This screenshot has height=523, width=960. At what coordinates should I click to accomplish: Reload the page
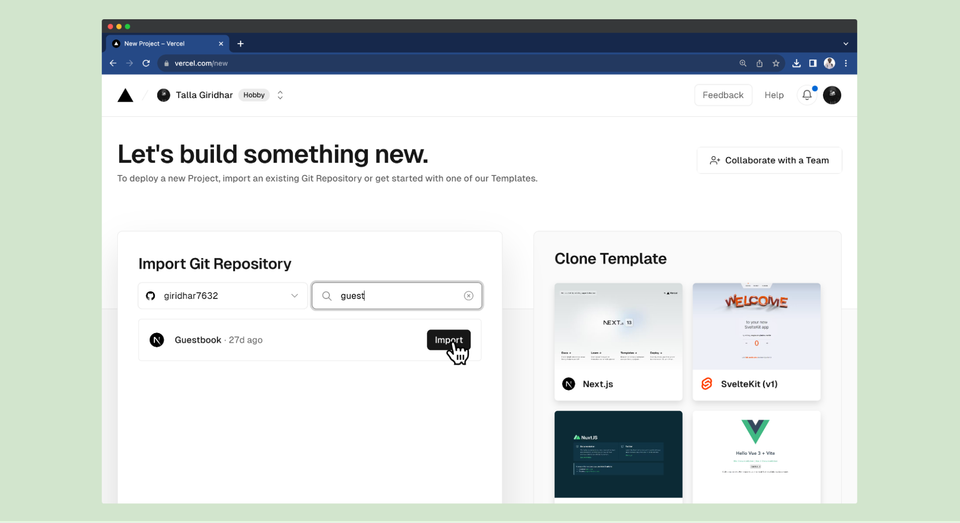146,63
